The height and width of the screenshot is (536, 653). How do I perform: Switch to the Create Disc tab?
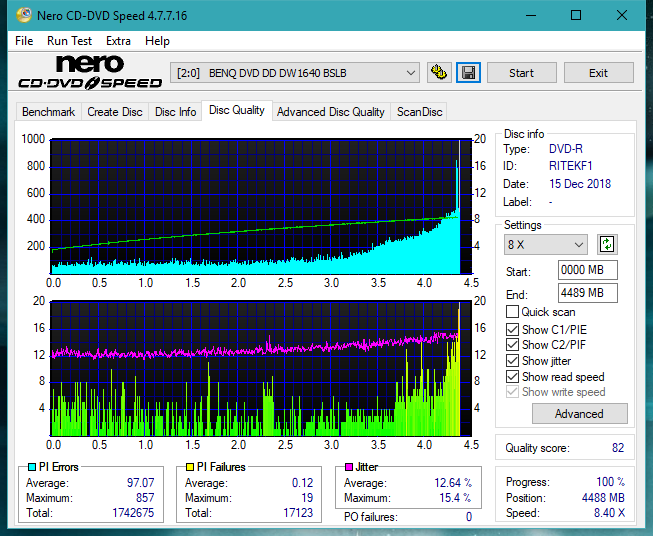115,112
